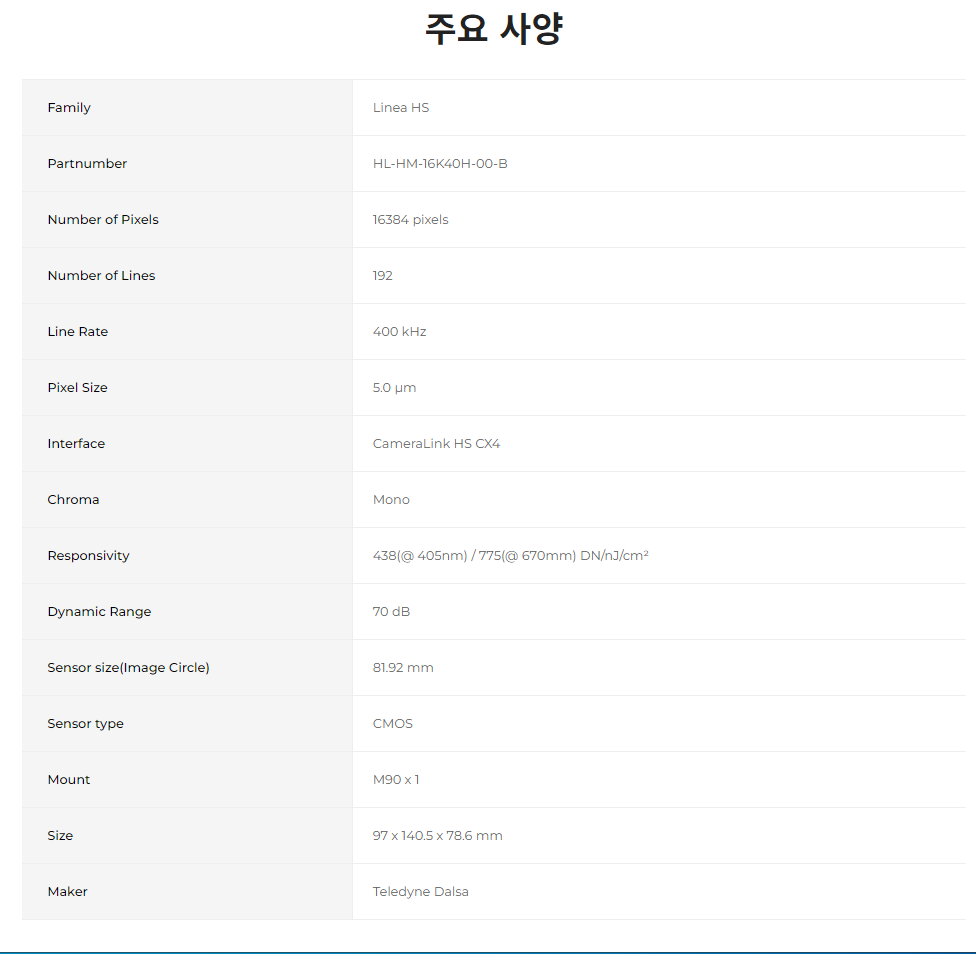Select the 81.92 mm sensor size value
The height and width of the screenshot is (954, 976).
tap(403, 668)
